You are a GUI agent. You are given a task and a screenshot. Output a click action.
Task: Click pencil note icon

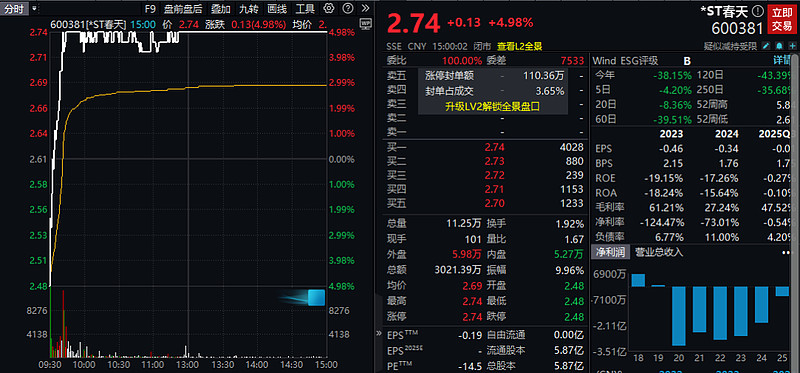[x=766, y=46]
